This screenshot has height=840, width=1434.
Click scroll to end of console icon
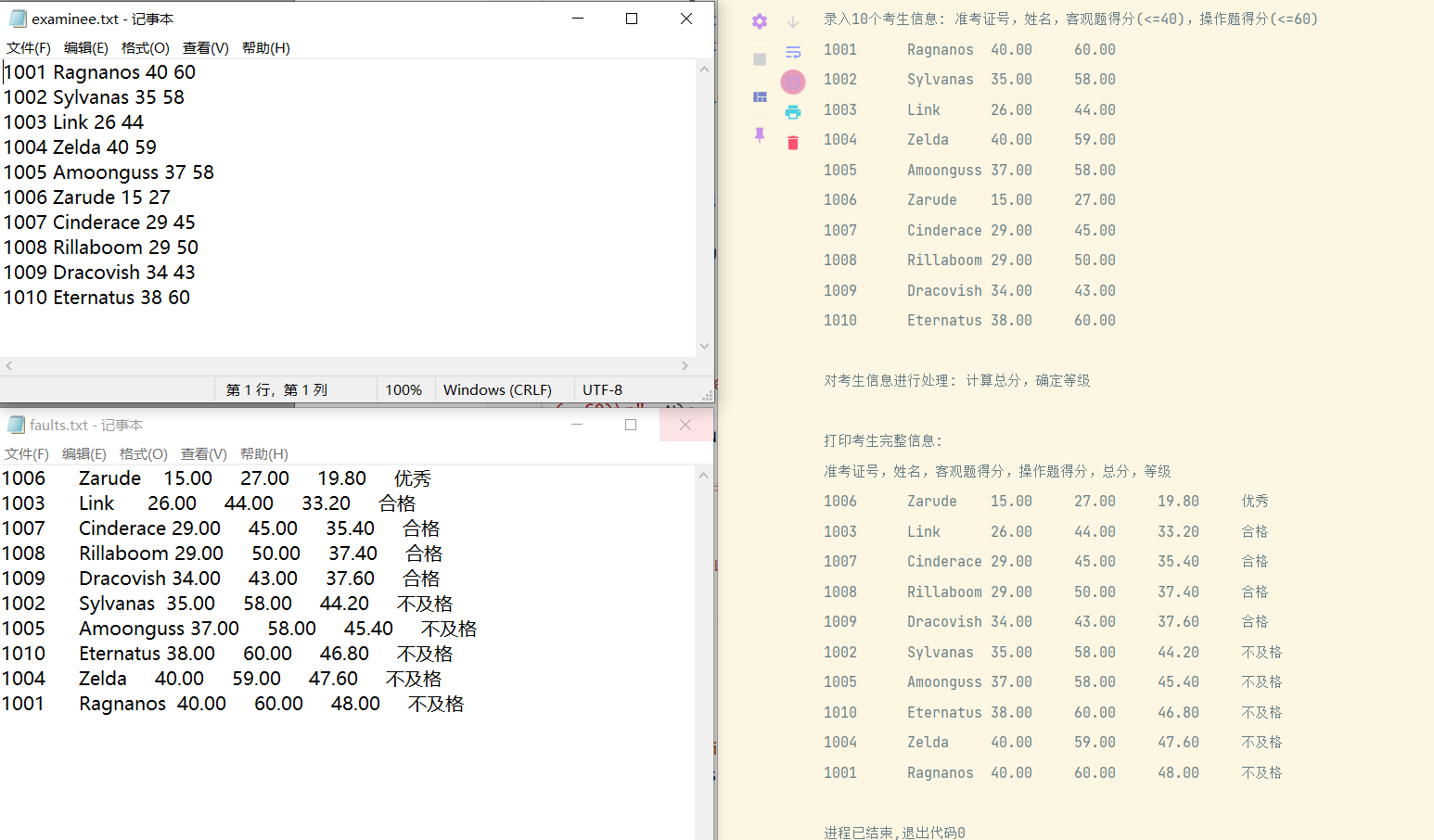[793, 83]
